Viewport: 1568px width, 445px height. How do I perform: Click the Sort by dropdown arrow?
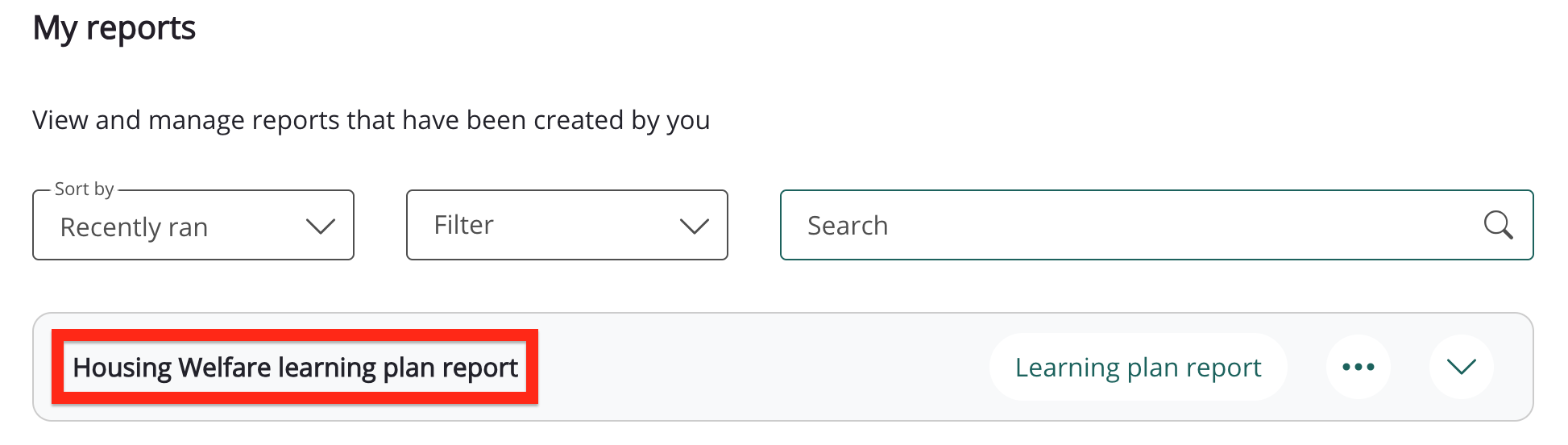[x=321, y=227]
